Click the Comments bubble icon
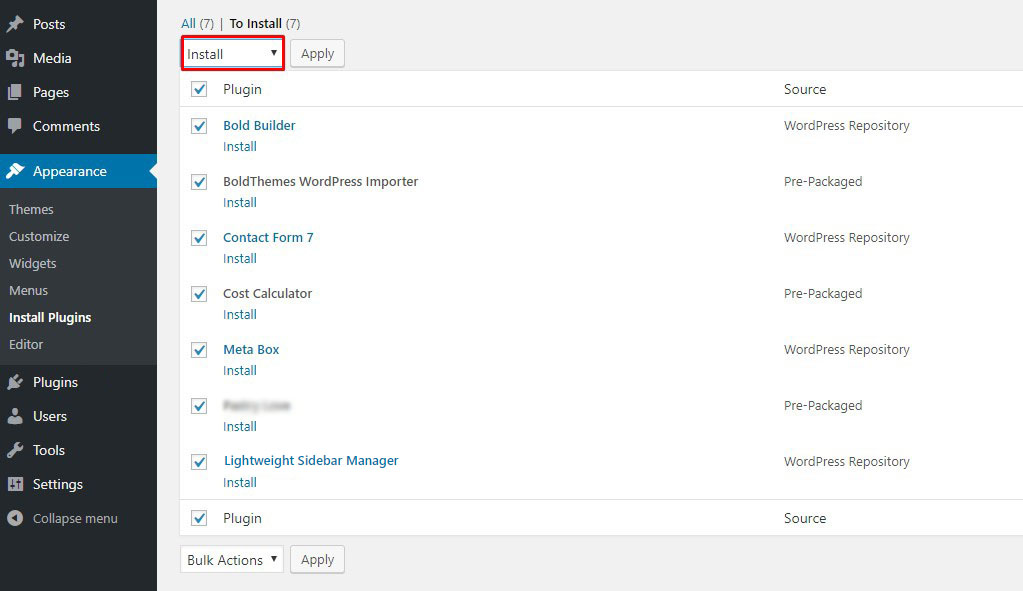Image resolution: width=1023 pixels, height=591 pixels. tap(15, 125)
